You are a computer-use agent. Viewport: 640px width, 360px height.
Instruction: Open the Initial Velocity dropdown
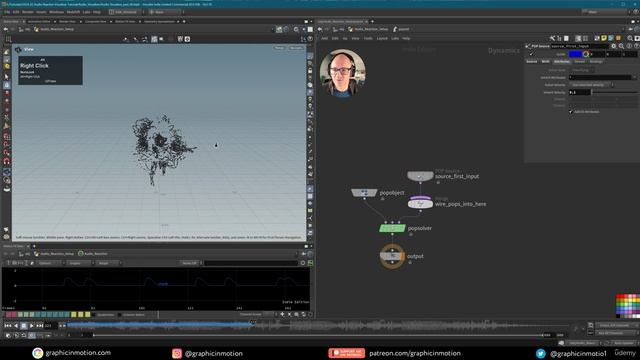coord(591,84)
